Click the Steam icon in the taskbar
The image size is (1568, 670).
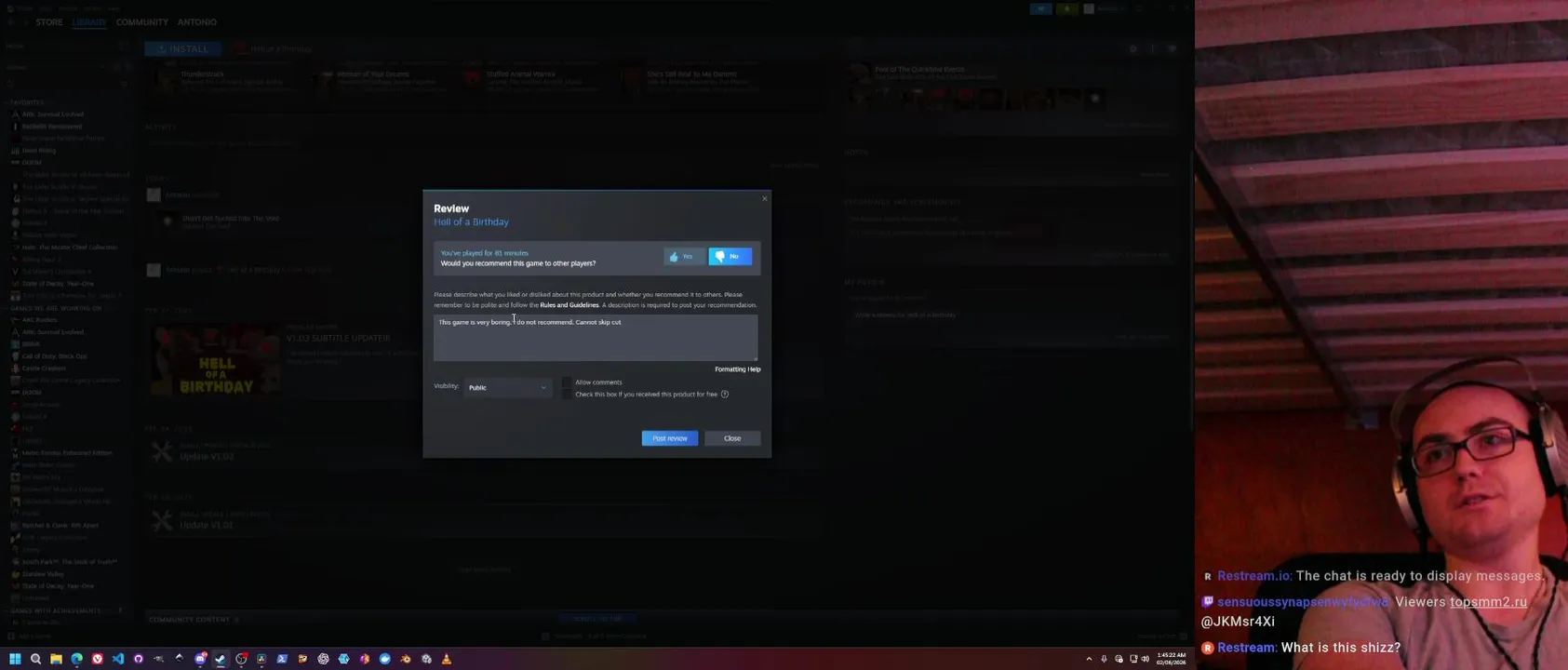221,659
